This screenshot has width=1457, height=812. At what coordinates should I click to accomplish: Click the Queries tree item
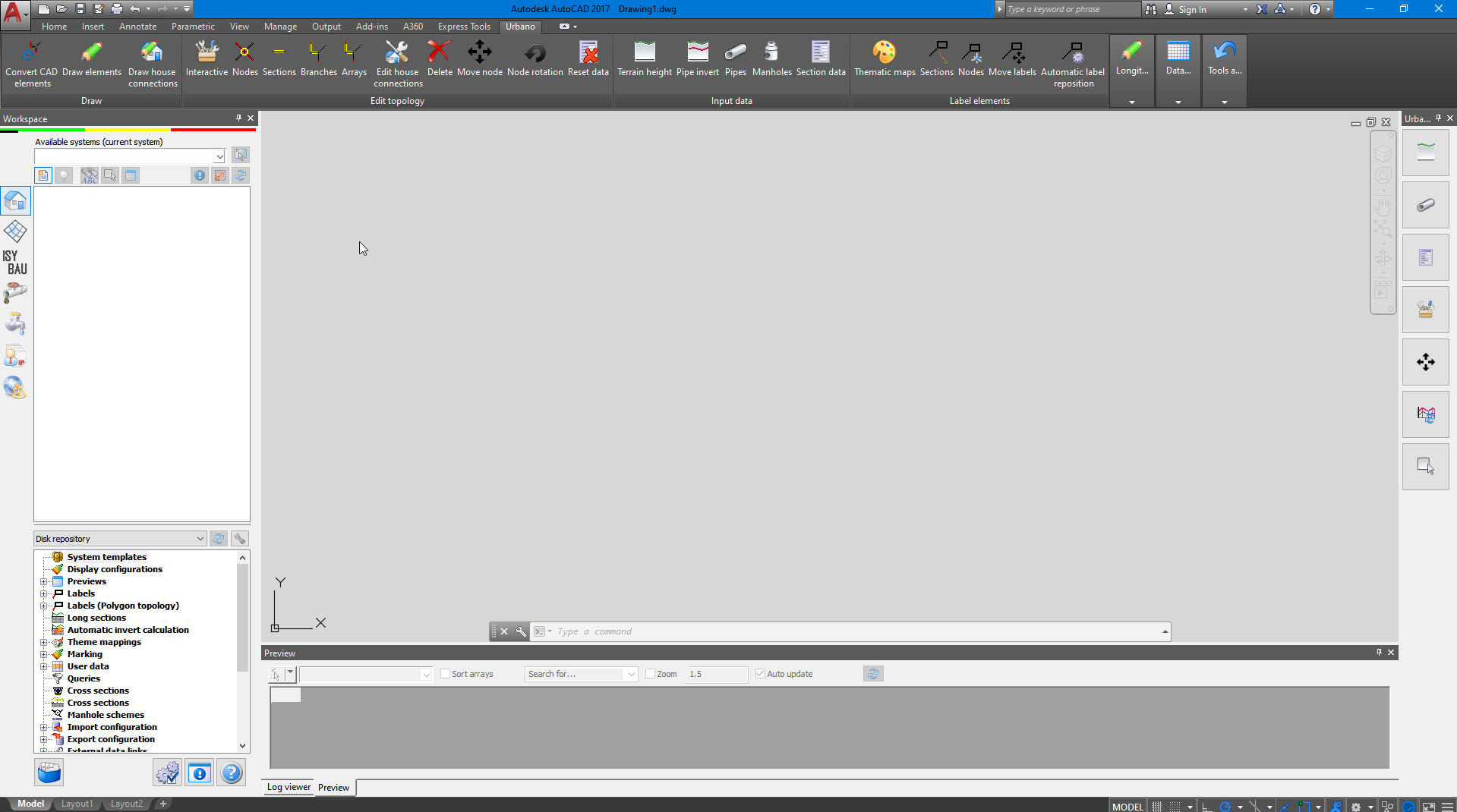point(84,678)
